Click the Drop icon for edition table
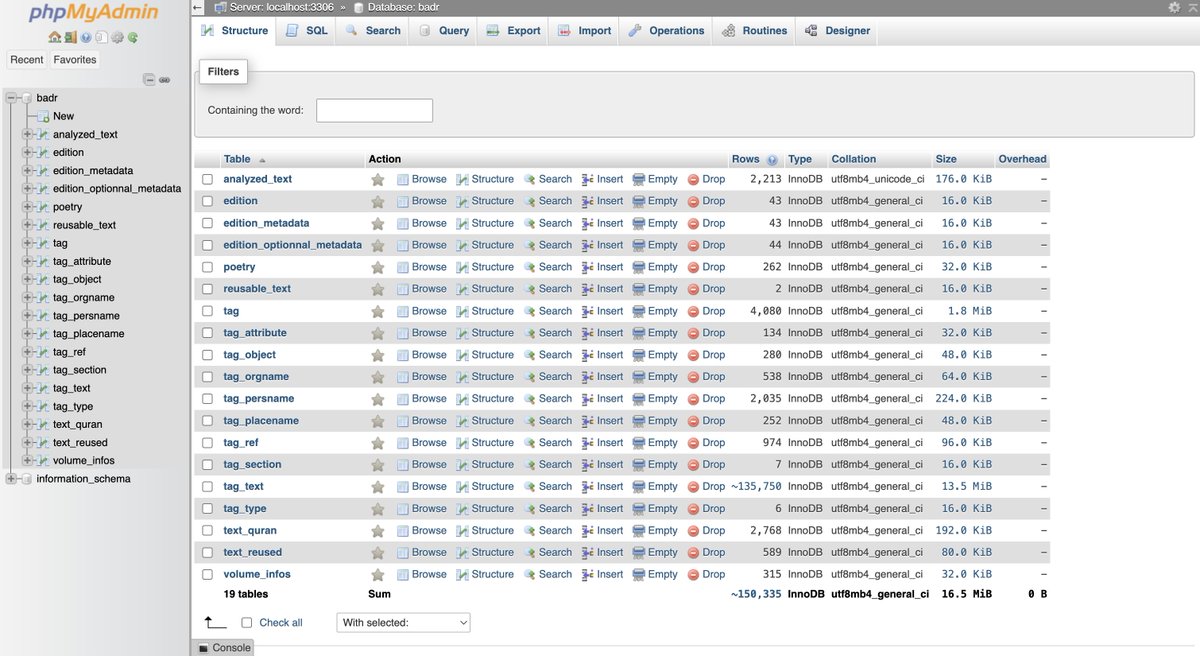This screenshot has height=656, width=1200. (694, 201)
